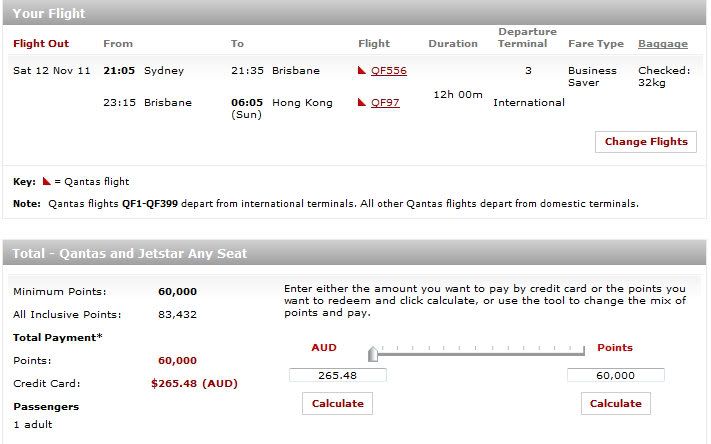Click the 'Duration' column heading

[453, 44]
